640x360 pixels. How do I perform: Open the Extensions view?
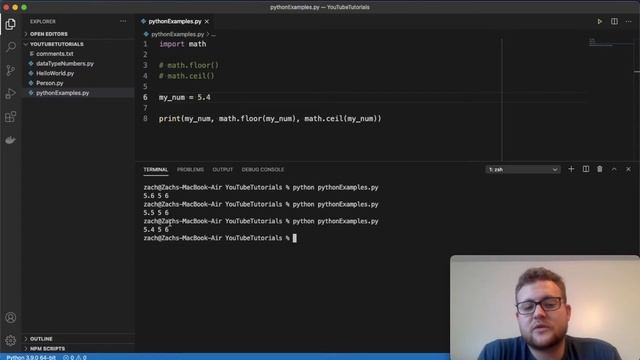pyautogui.click(x=11, y=117)
